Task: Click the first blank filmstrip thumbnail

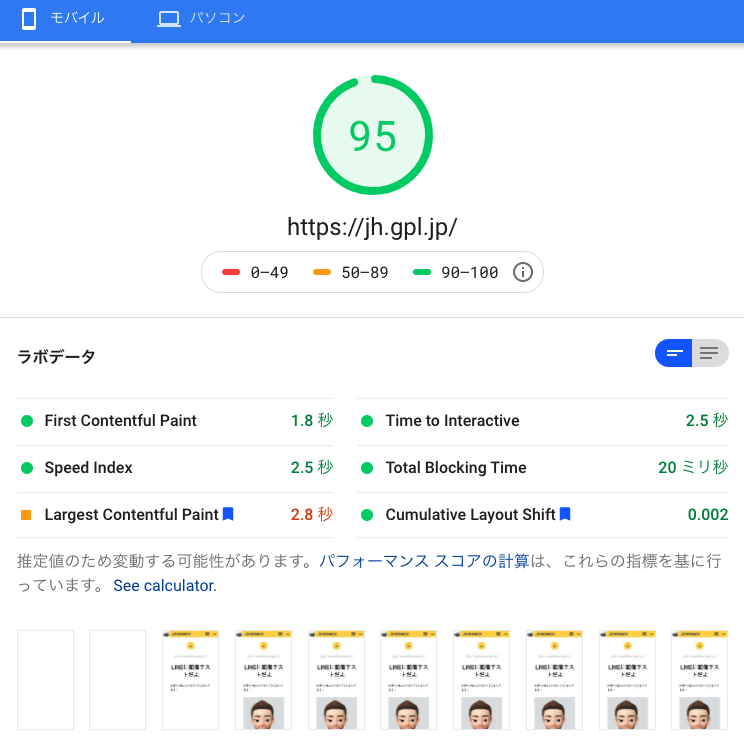Action: 45,680
